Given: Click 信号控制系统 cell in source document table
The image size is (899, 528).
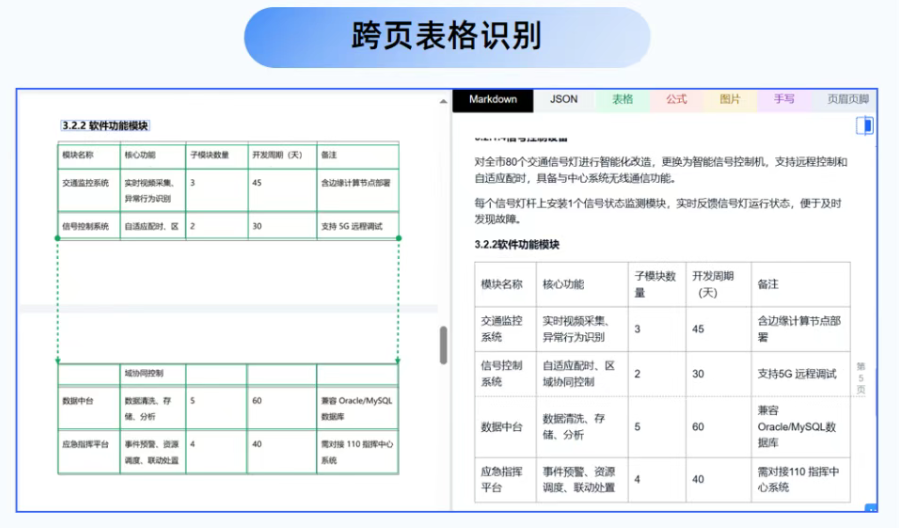Looking at the screenshot, I should (x=89, y=226).
